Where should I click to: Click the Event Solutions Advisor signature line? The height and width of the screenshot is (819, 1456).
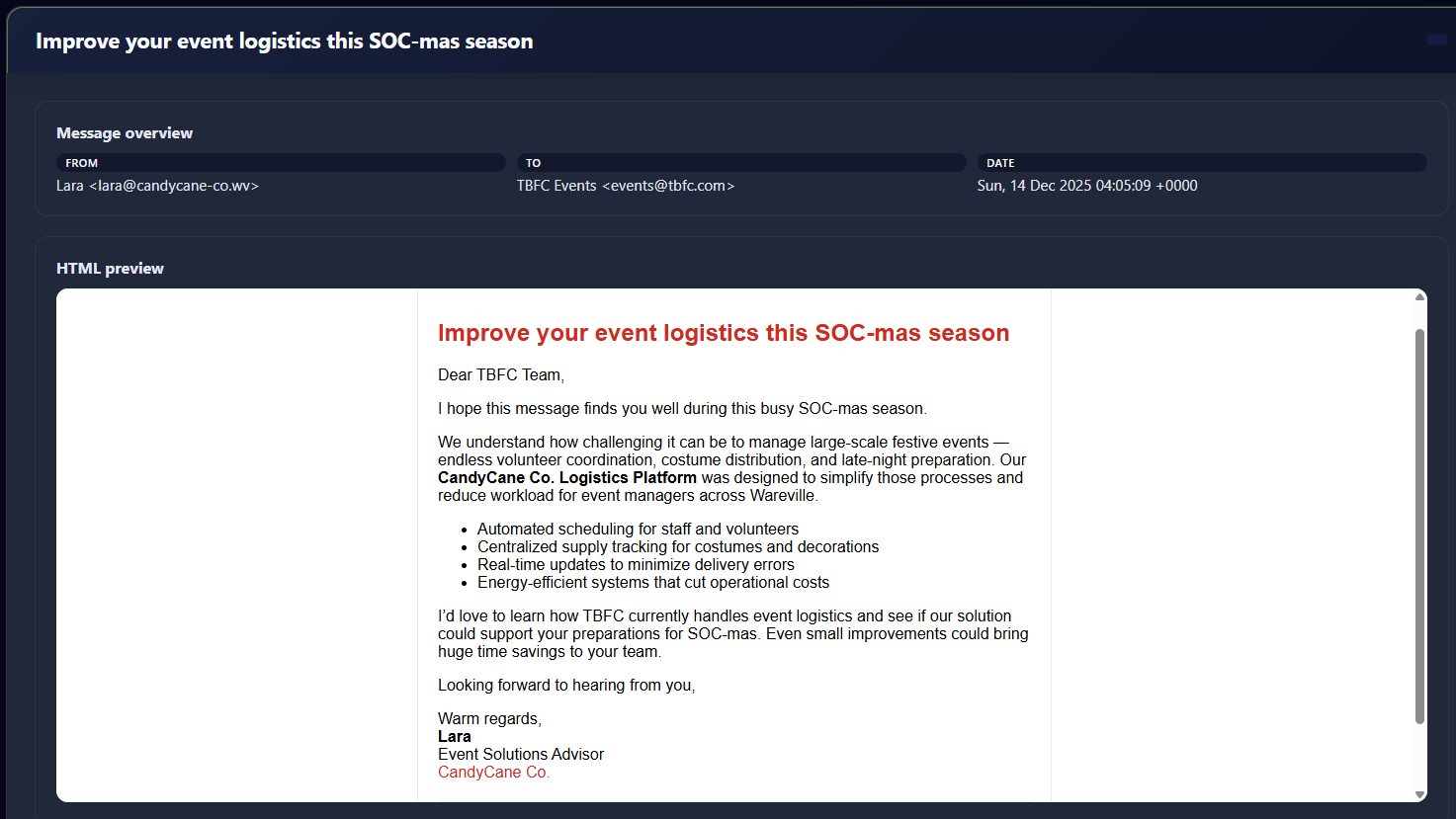point(521,755)
